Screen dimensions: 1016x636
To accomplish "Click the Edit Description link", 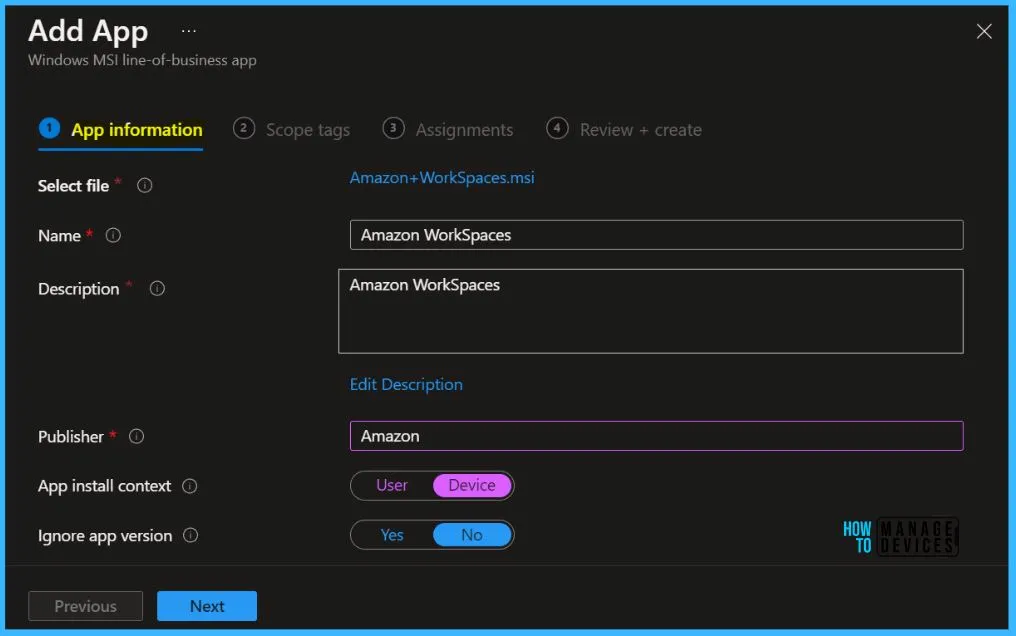I will (406, 385).
